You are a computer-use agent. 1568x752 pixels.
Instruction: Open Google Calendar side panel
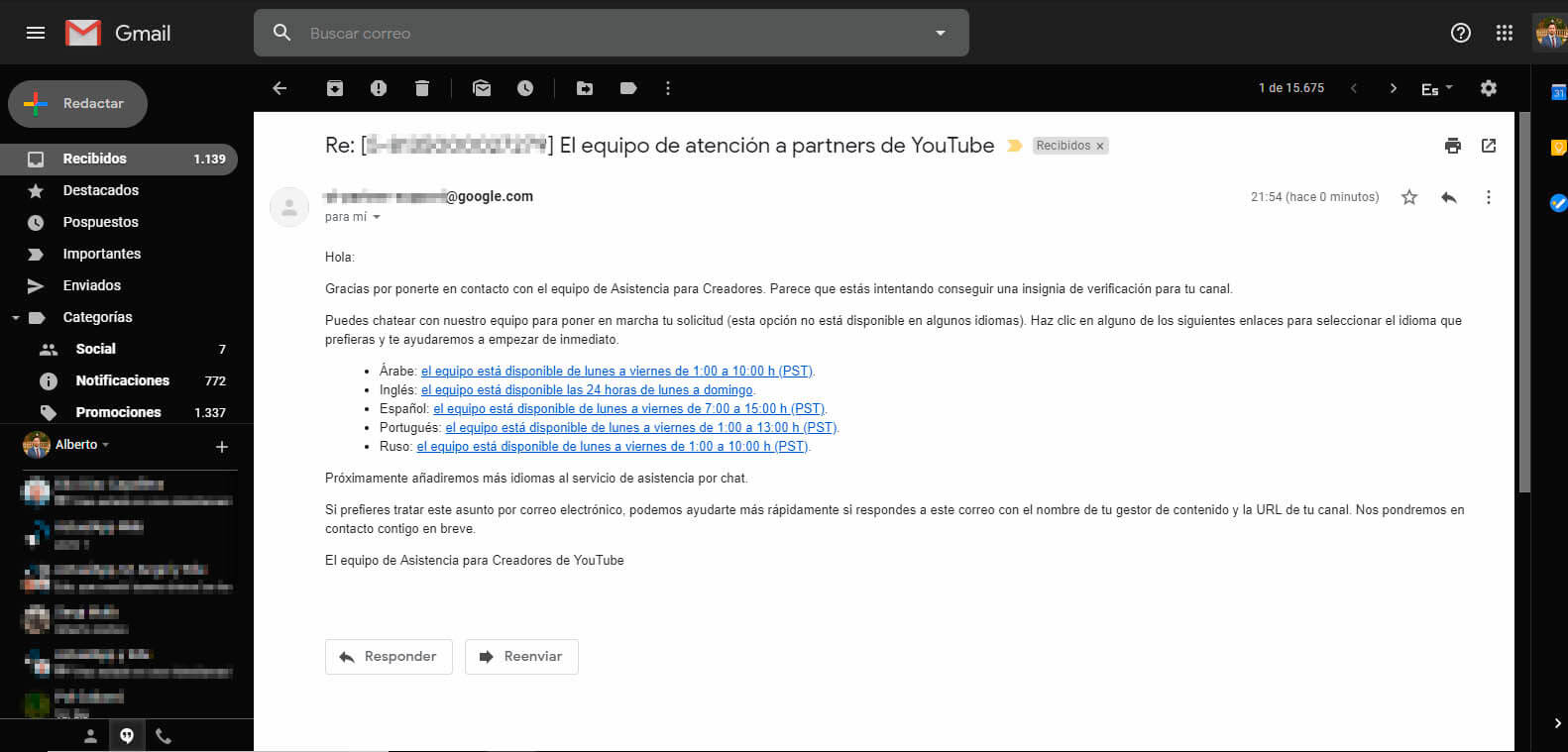pyautogui.click(x=1558, y=92)
